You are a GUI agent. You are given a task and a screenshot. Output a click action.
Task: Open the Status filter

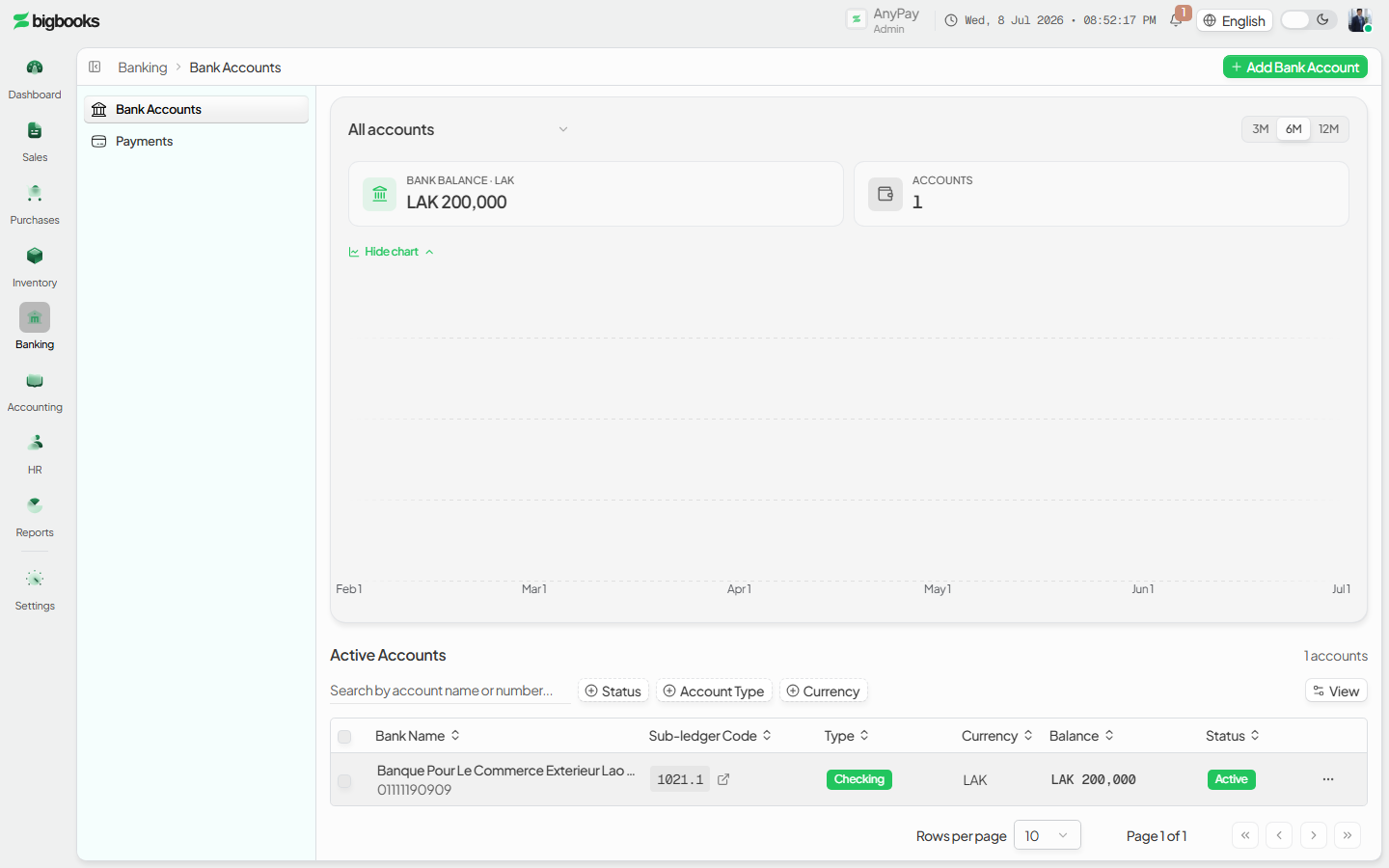[613, 691]
